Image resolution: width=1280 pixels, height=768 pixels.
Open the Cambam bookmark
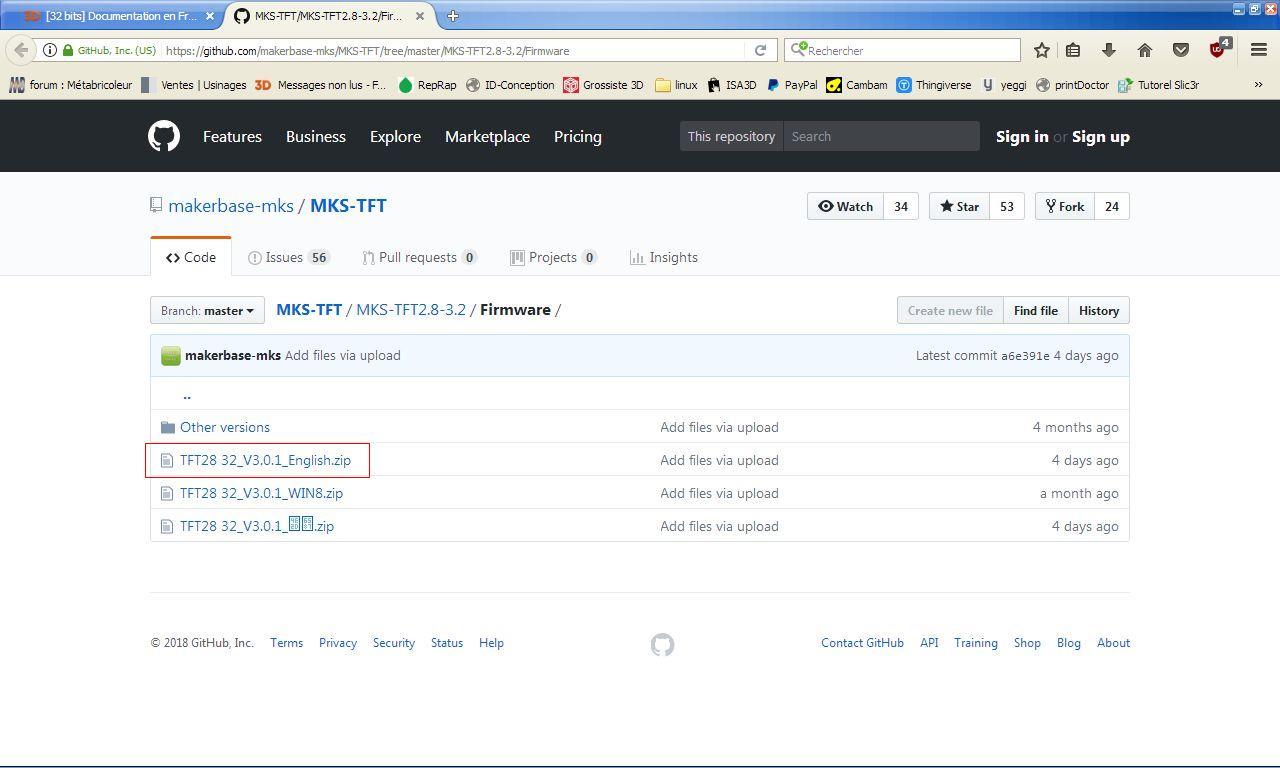856,85
